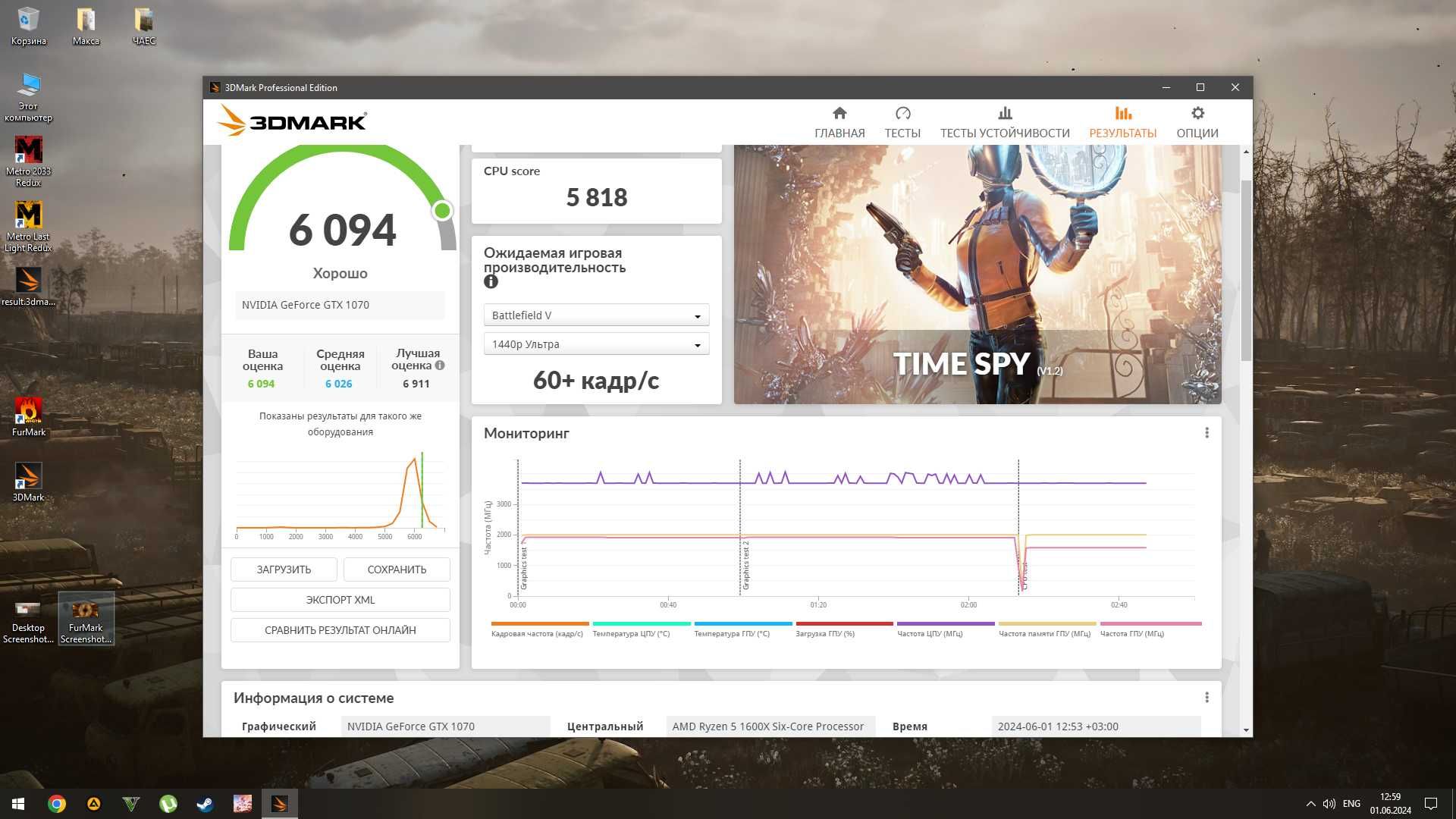
Task: Select the 3DMark desktop shortcut
Action: click(x=29, y=482)
